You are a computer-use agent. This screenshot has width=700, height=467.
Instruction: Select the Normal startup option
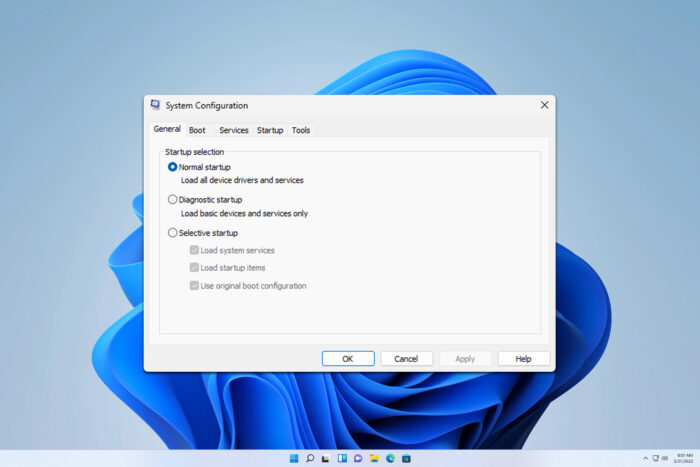172,167
